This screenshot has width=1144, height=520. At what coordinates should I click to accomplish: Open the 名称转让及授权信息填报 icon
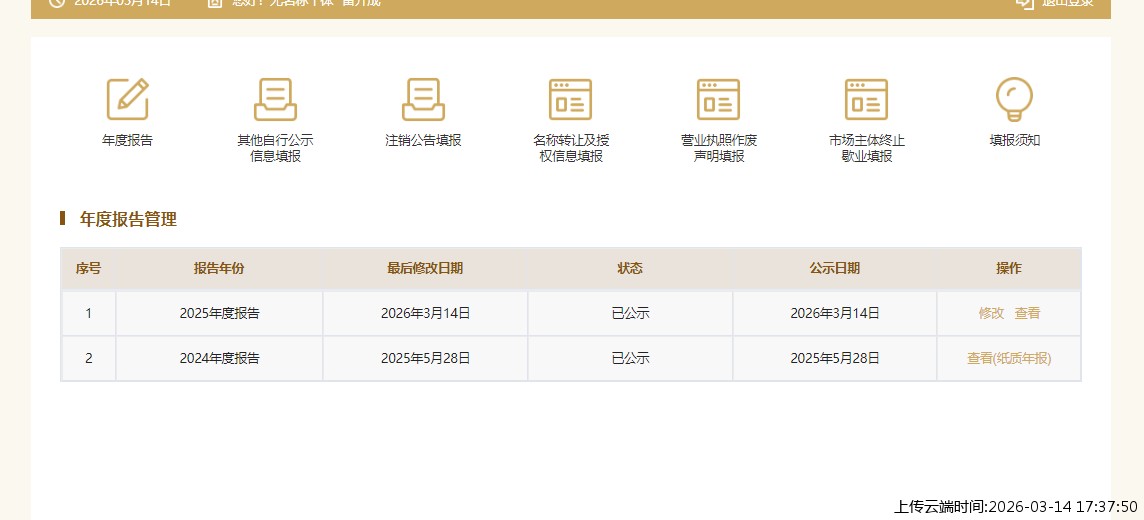pyautogui.click(x=570, y=99)
